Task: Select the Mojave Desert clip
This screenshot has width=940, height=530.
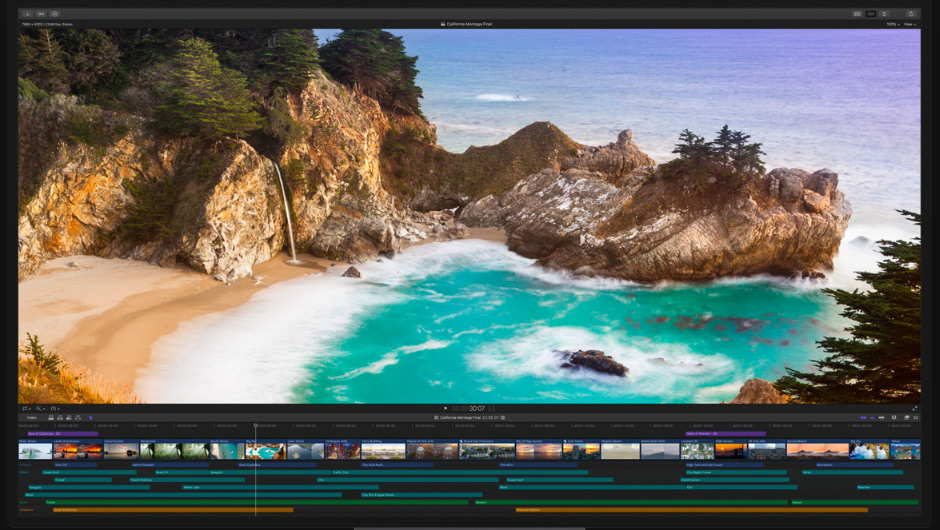Action: click(x=620, y=450)
